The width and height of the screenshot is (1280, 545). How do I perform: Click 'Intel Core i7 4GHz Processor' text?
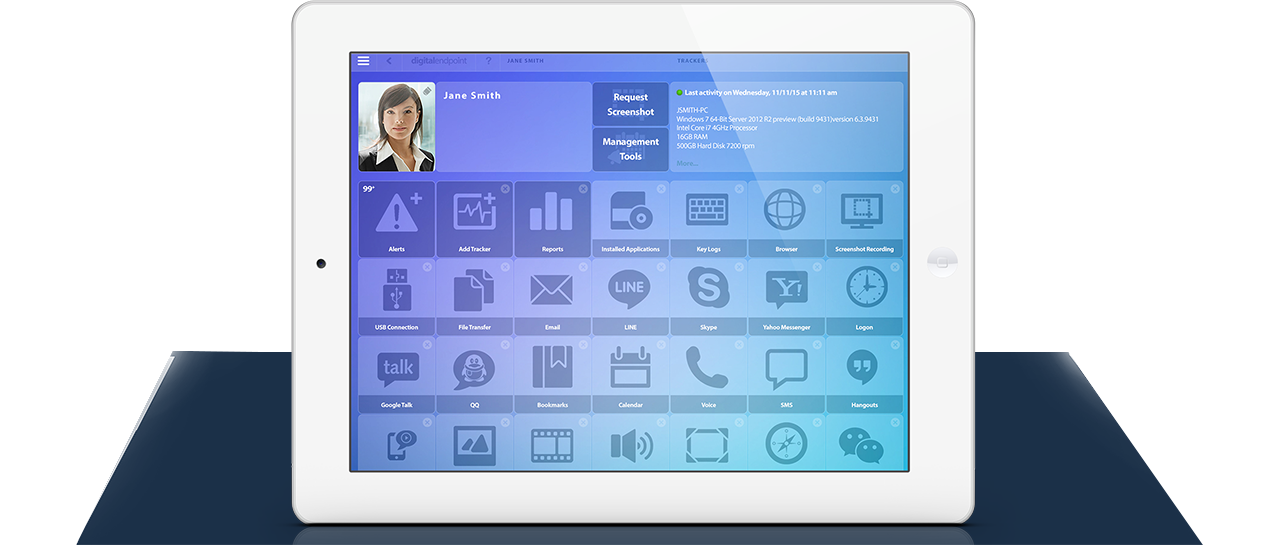[717, 128]
